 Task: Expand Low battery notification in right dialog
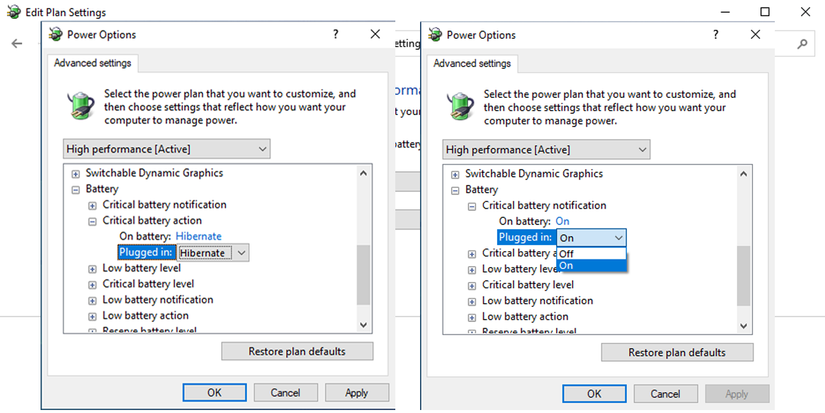[x=472, y=301]
